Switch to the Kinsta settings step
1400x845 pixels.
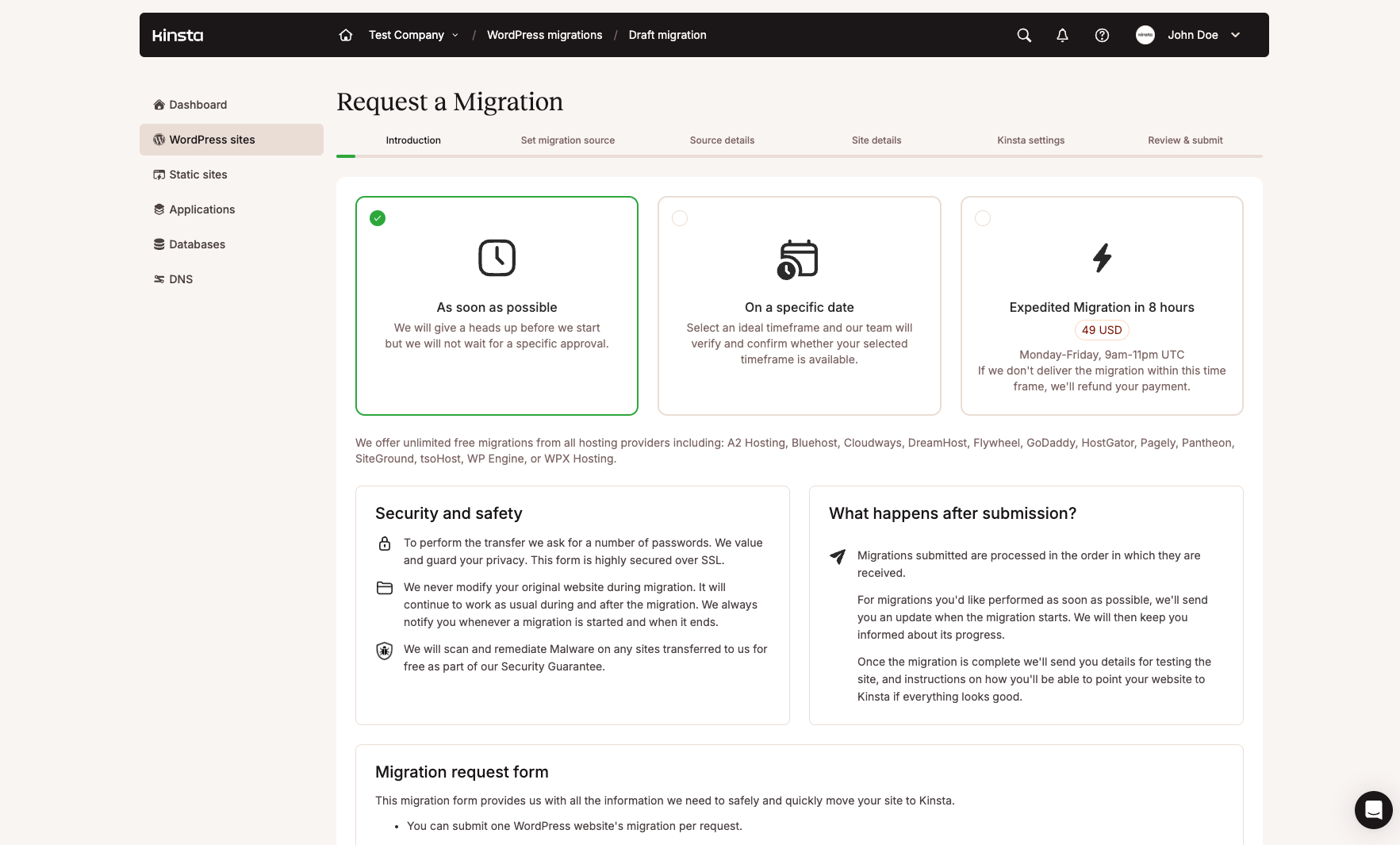(1031, 140)
